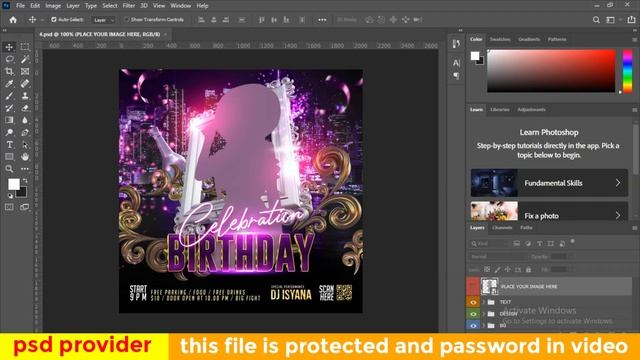Open the Color panel options menu

click(635, 40)
